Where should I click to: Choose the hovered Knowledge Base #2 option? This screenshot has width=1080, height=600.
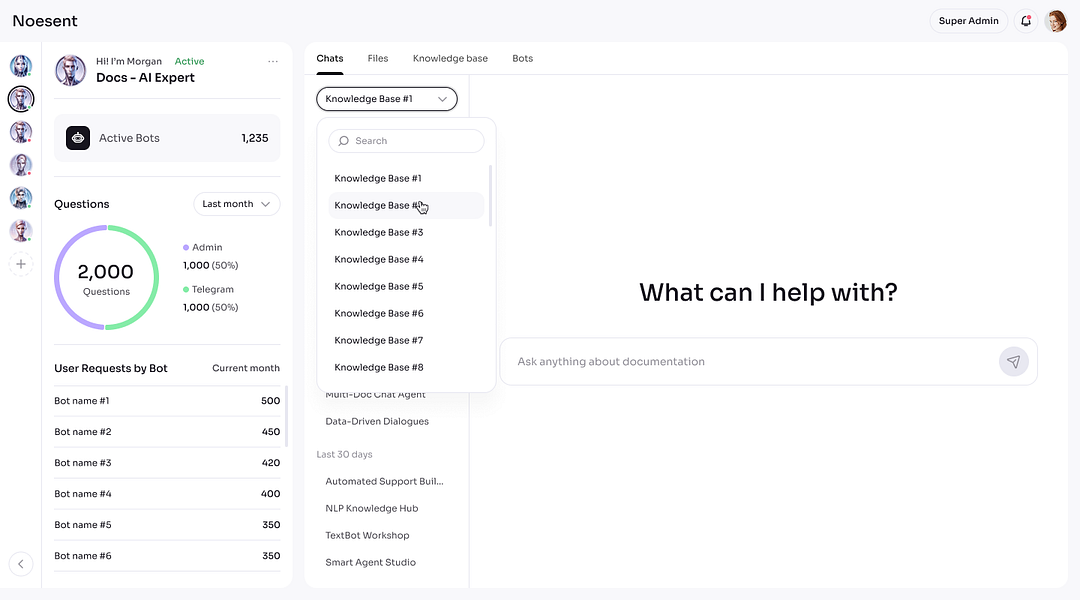click(x=406, y=205)
